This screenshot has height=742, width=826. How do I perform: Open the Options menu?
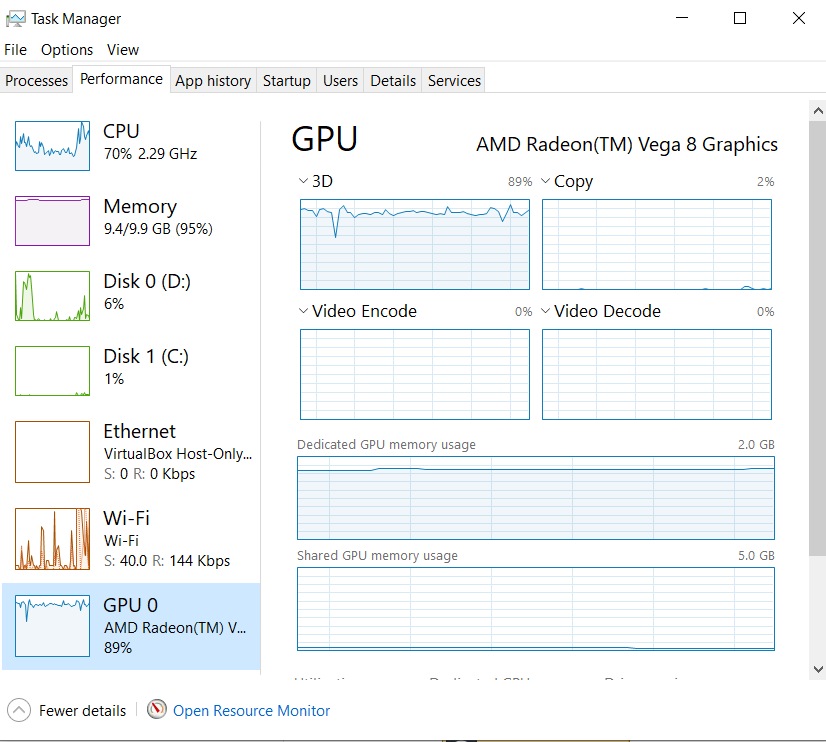coord(67,50)
